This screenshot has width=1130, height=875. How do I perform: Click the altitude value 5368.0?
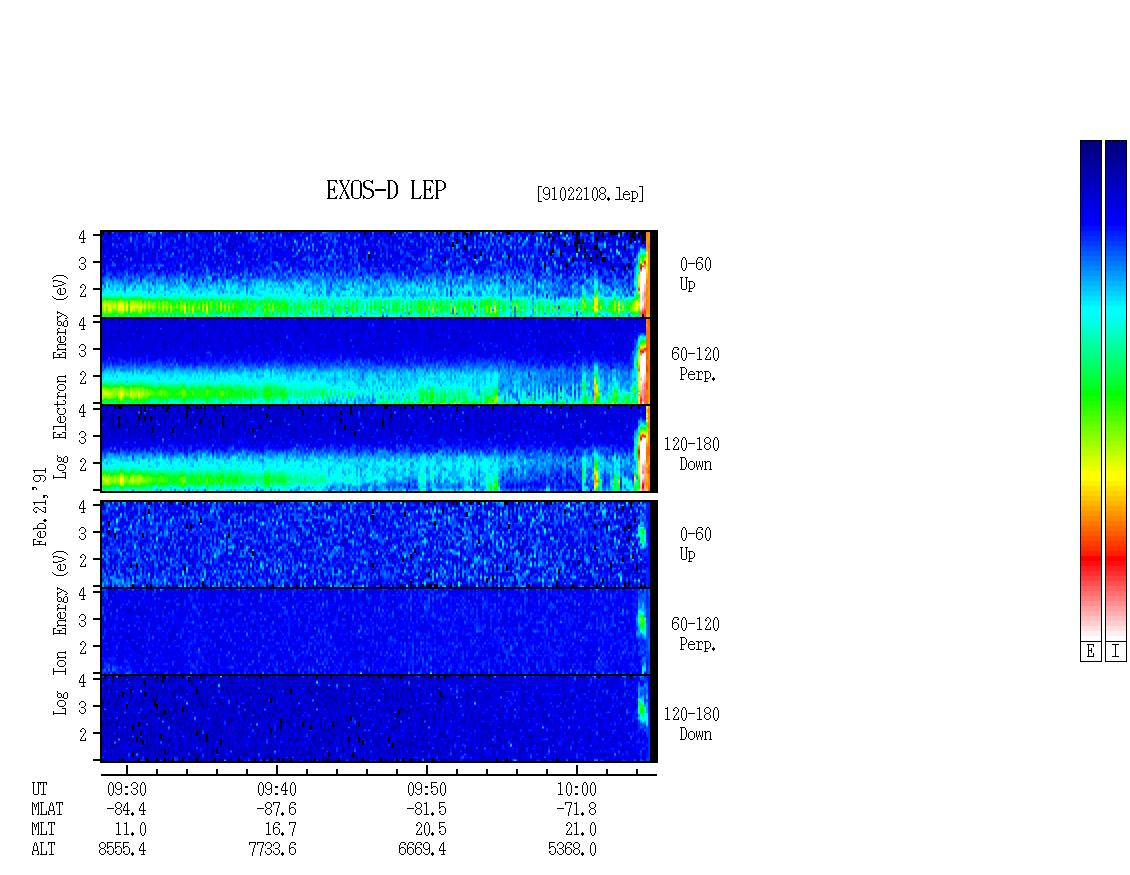(x=572, y=850)
